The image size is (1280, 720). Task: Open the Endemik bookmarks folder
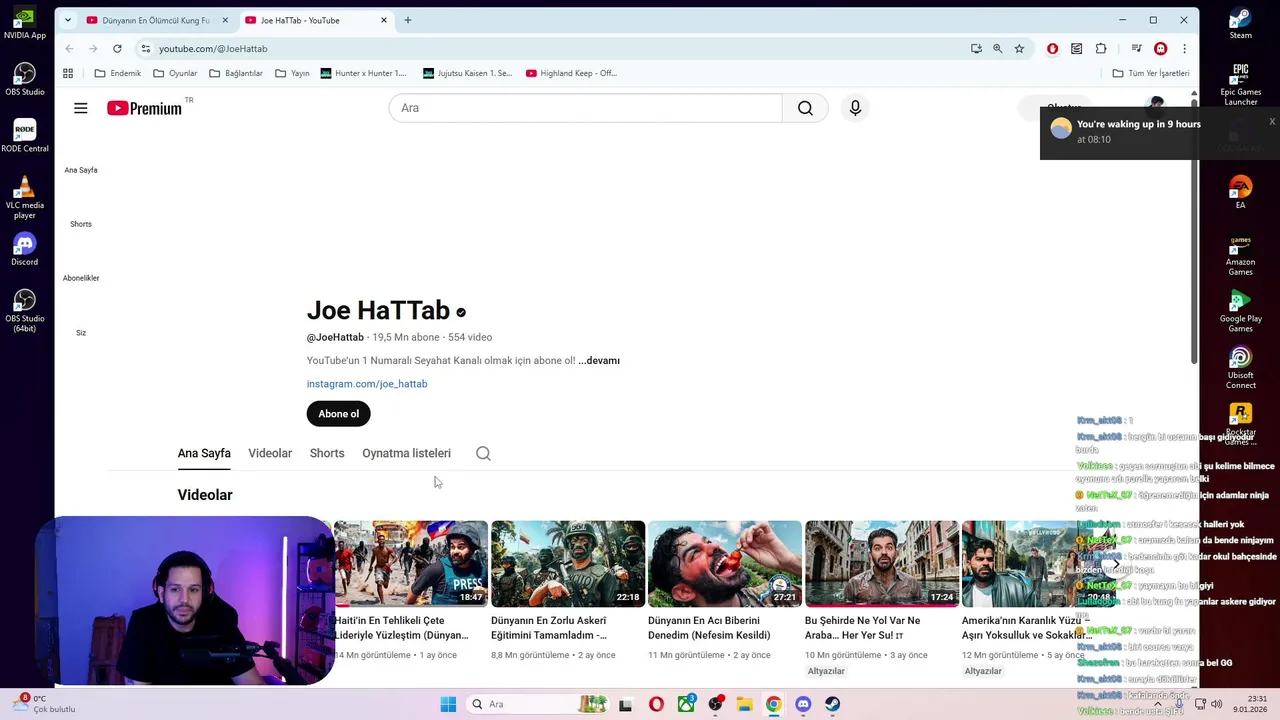118,73
